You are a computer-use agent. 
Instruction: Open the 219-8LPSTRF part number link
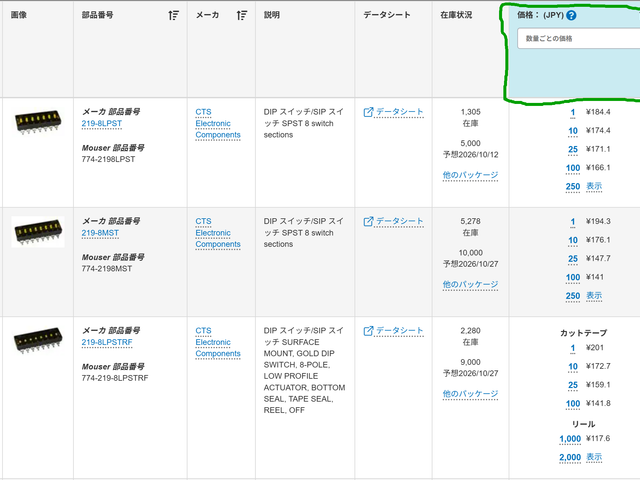107,342
